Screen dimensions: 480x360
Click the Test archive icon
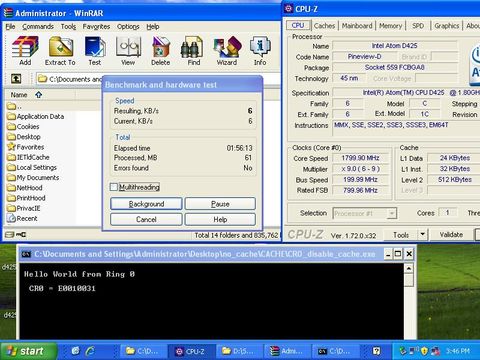pyautogui.click(x=95, y=51)
